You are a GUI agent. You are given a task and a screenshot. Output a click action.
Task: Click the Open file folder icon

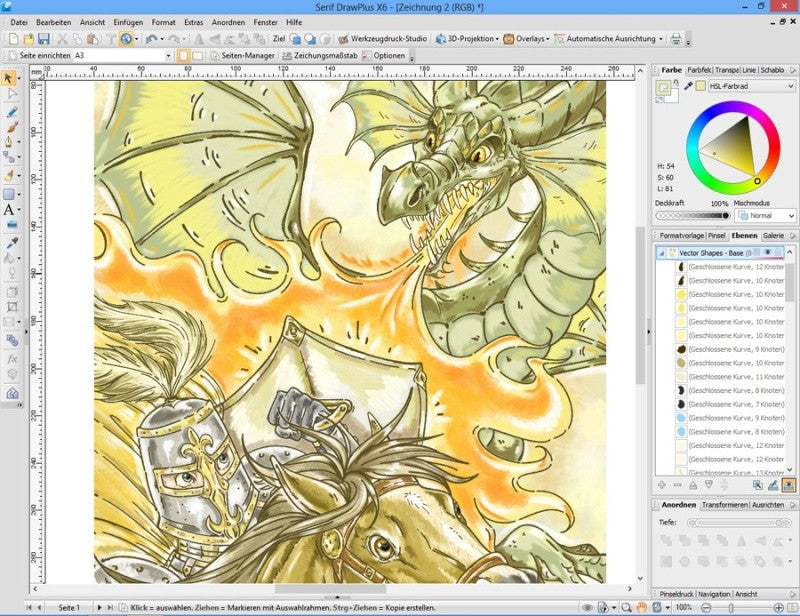[x=29, y=39]
